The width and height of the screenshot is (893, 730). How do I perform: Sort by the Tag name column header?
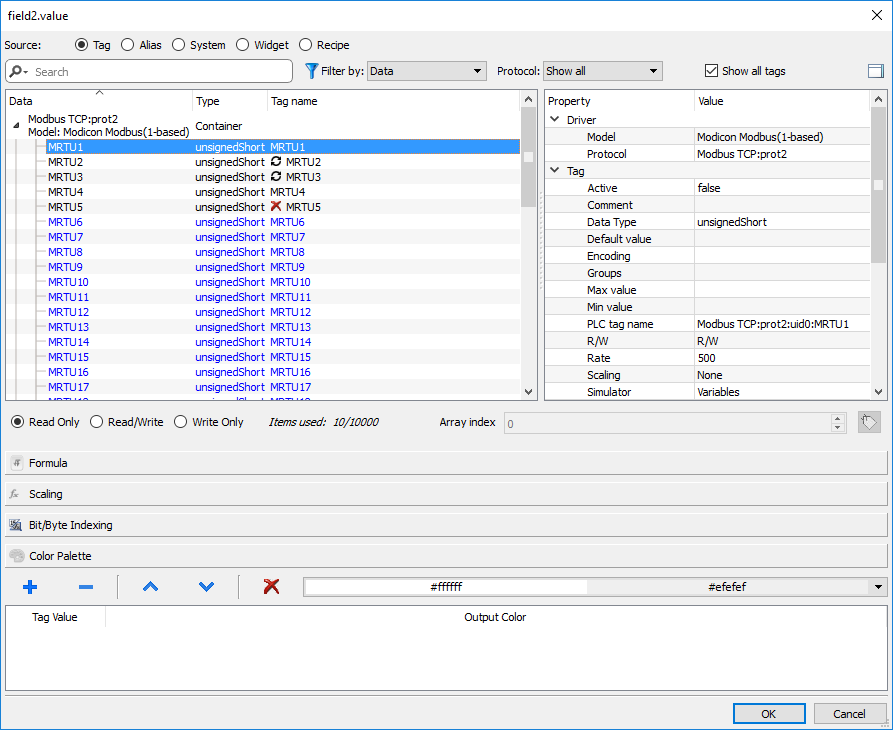pyautogui.click(x=394, y=101)
